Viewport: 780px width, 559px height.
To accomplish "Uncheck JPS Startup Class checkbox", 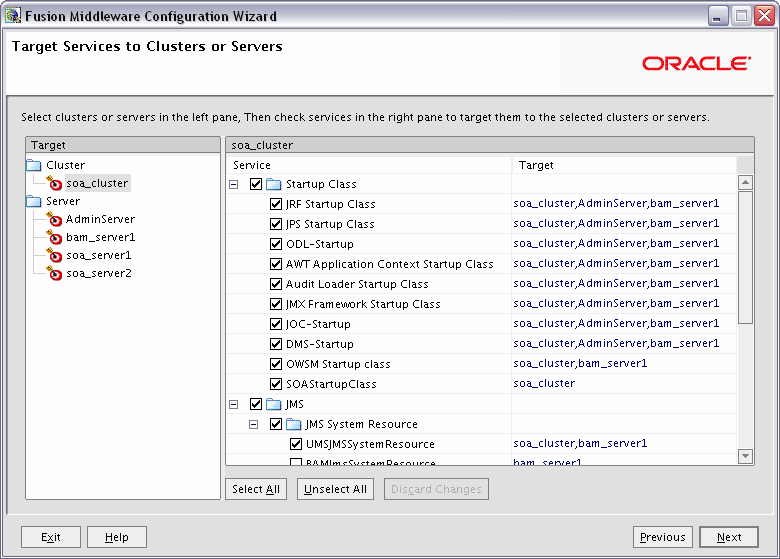I will [x=276, y=224].
